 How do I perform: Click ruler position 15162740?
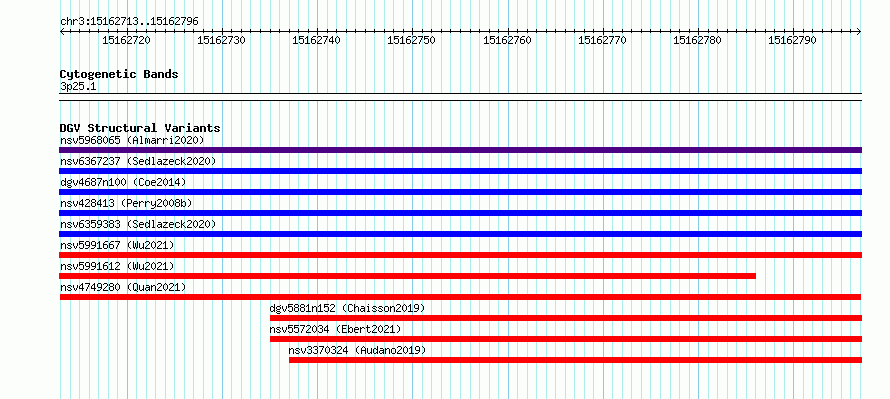[317, 40]
